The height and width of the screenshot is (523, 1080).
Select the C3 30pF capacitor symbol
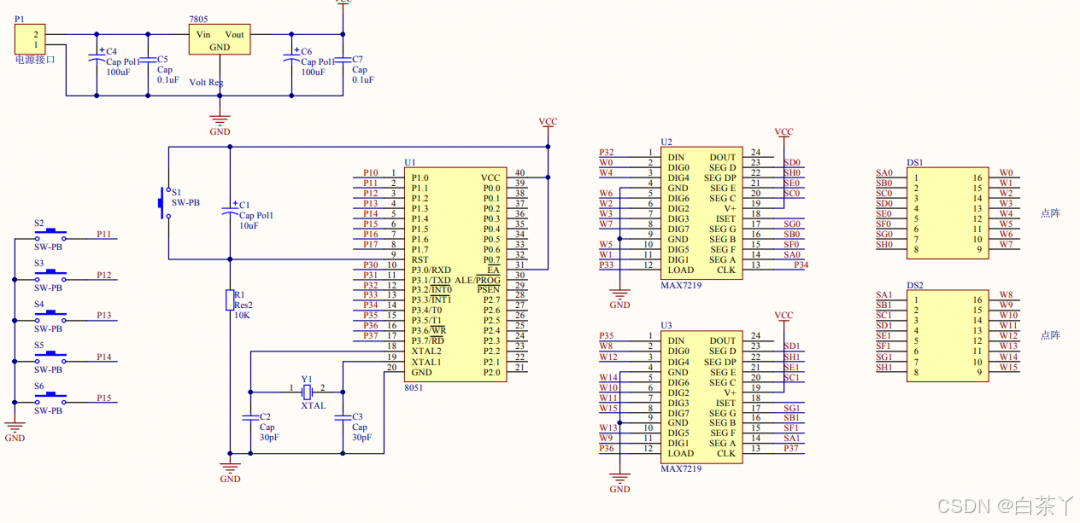[x=342, y=418]
